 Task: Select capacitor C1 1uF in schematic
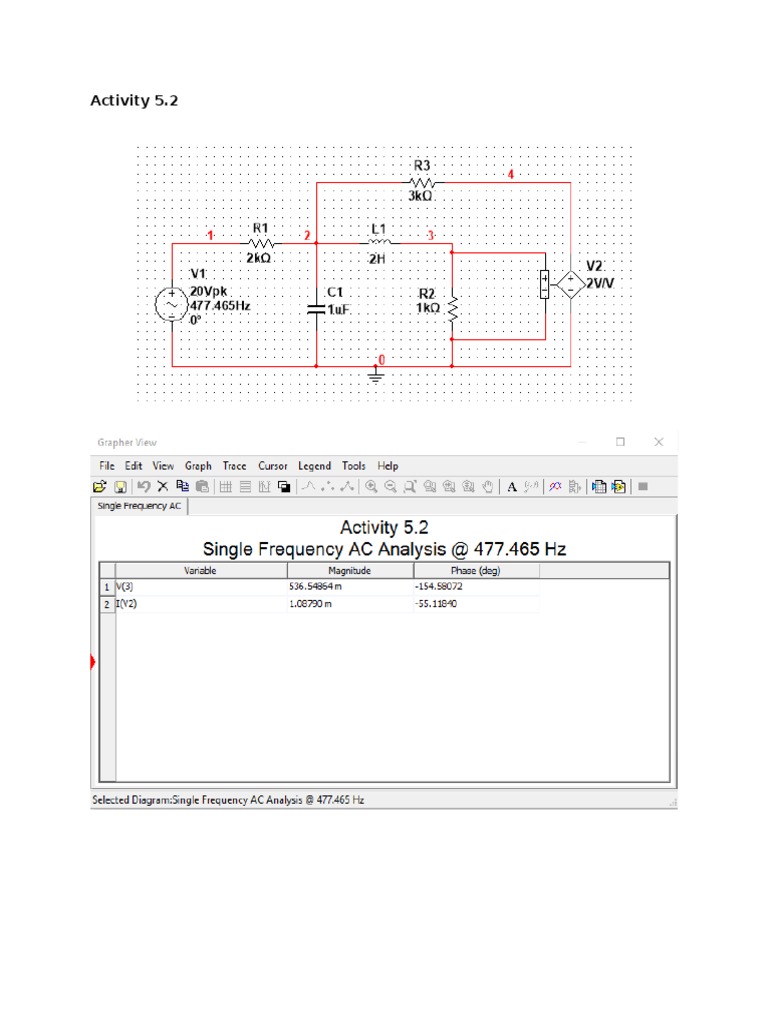[x=317, y=309]
